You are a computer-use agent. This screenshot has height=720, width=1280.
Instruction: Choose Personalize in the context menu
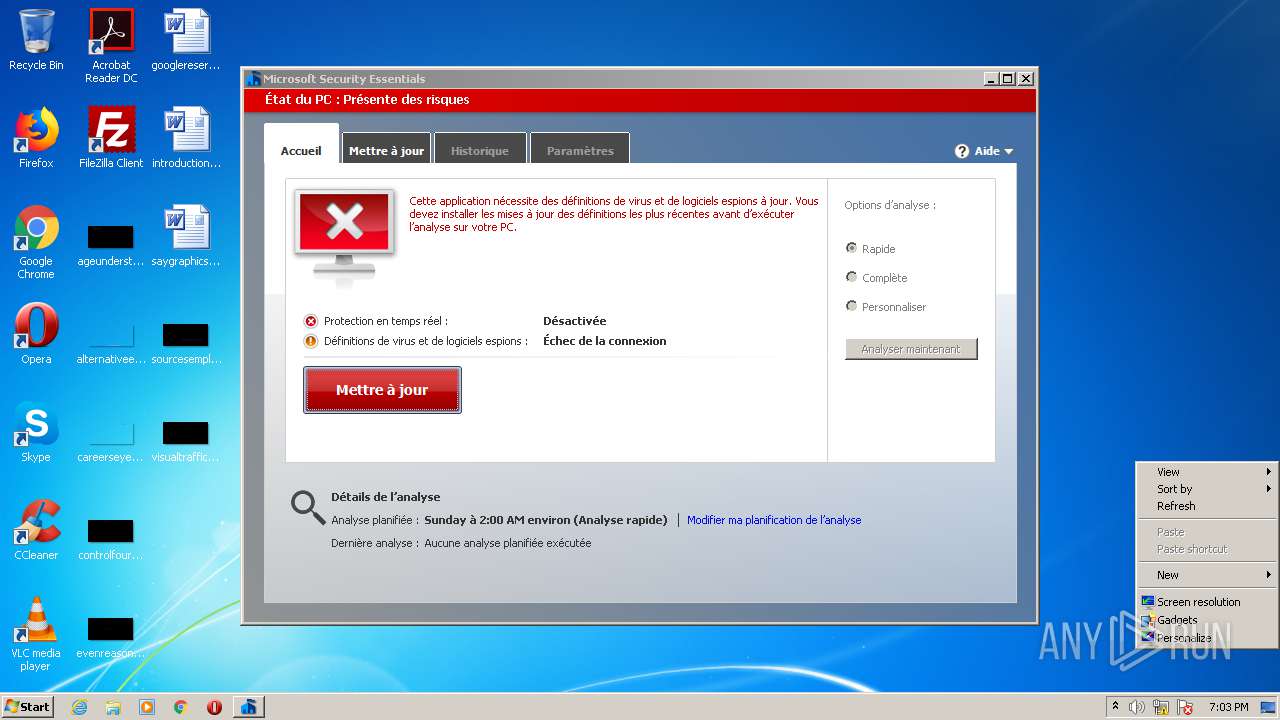(x=1207, y=638)
